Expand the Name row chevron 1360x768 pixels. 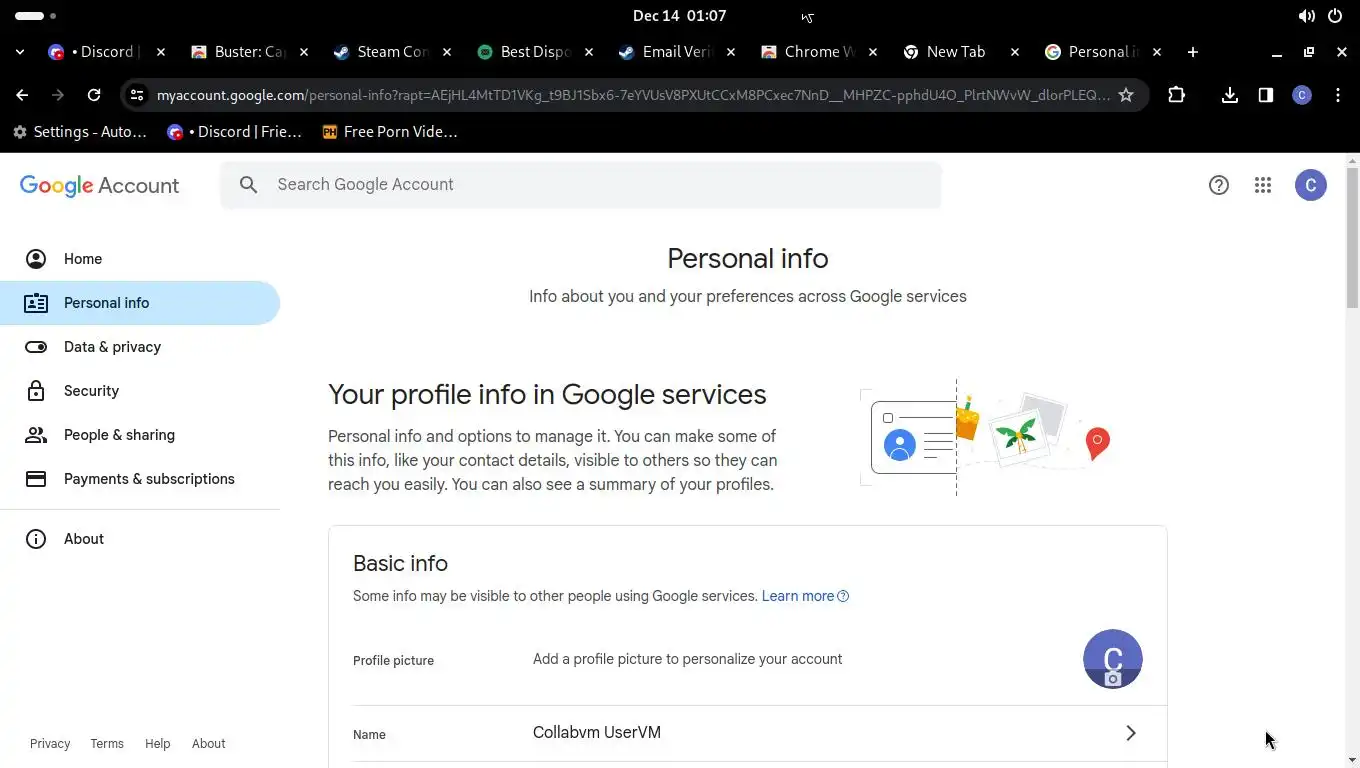[1130, 733]
